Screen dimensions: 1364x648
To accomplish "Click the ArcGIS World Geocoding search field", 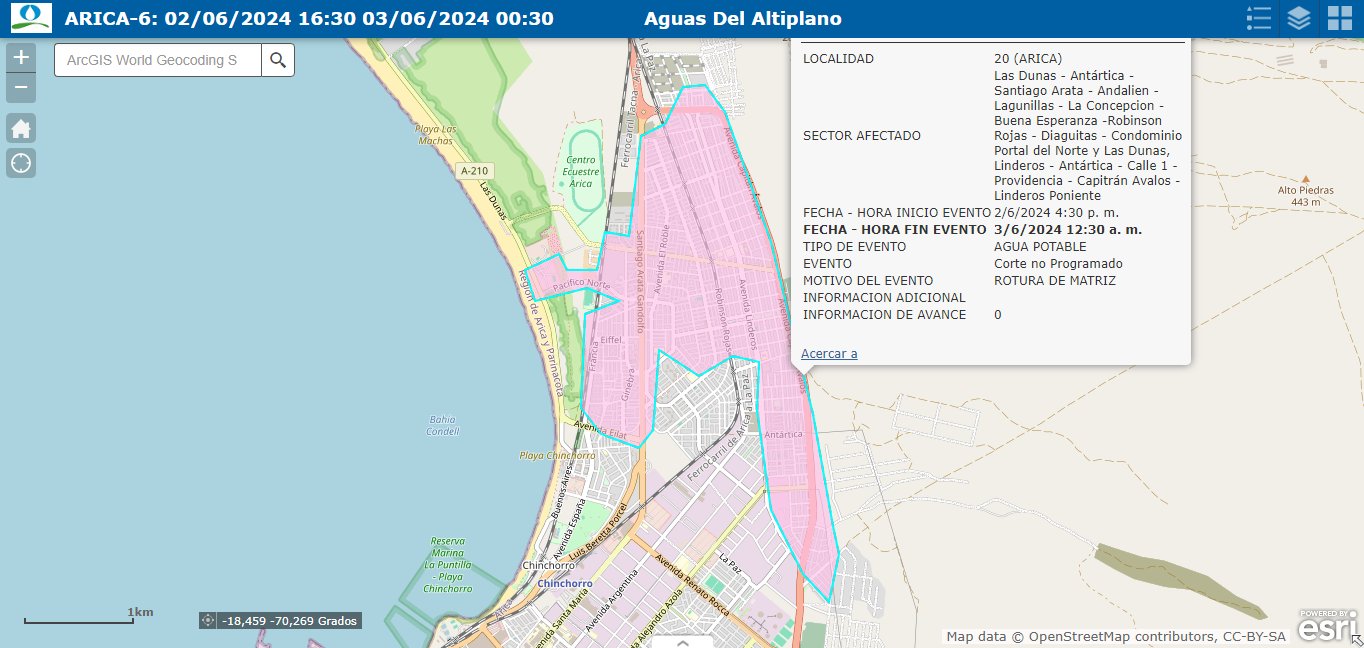I will (158, 60).
